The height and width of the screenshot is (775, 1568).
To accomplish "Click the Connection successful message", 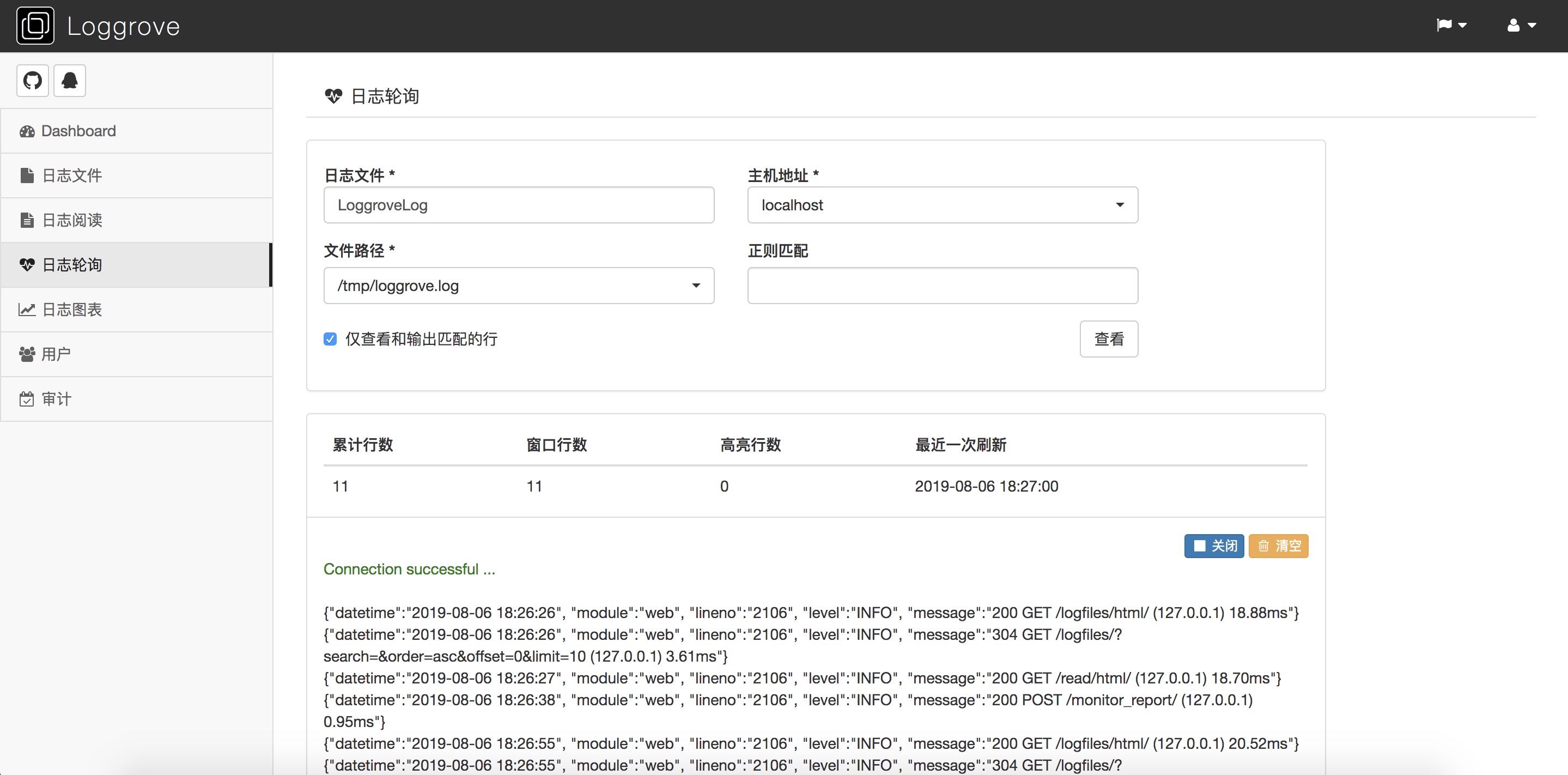I will coord(409,569).
